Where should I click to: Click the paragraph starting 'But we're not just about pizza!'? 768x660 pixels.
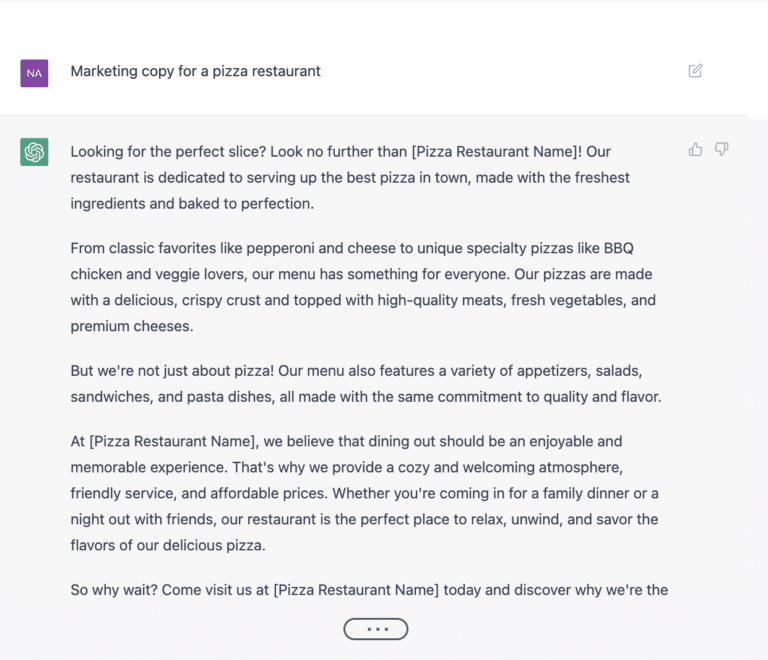pos(366,383)
